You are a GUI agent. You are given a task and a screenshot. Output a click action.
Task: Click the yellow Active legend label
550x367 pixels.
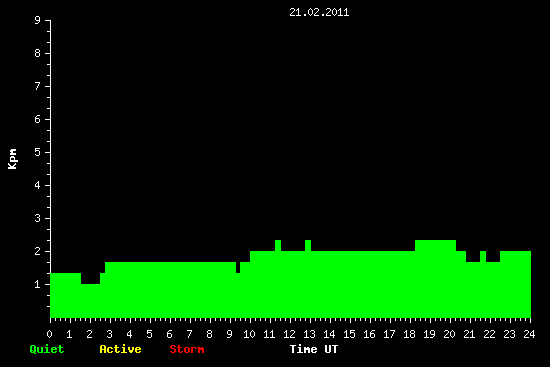120,349
